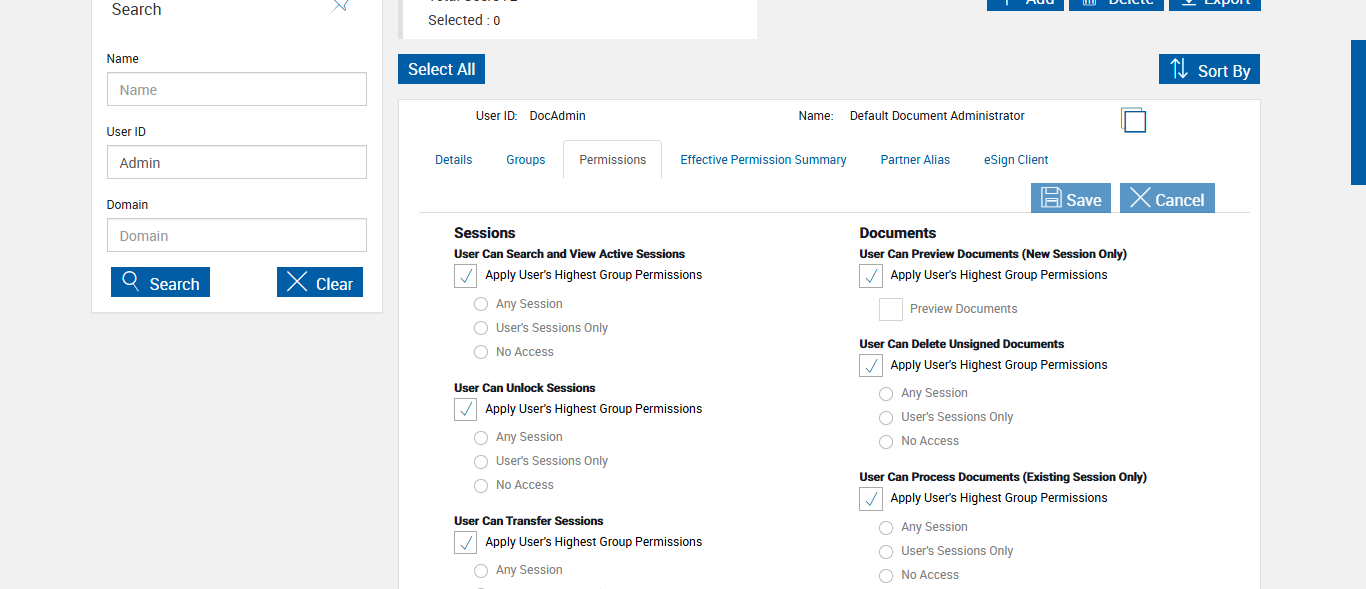Open the Groups tab
The image size is (1366, 589).
coord(526,160)
